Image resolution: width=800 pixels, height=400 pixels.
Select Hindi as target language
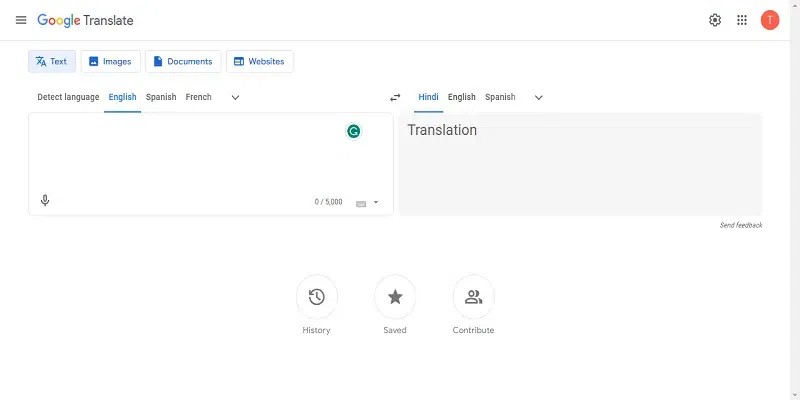coord(428,97)
